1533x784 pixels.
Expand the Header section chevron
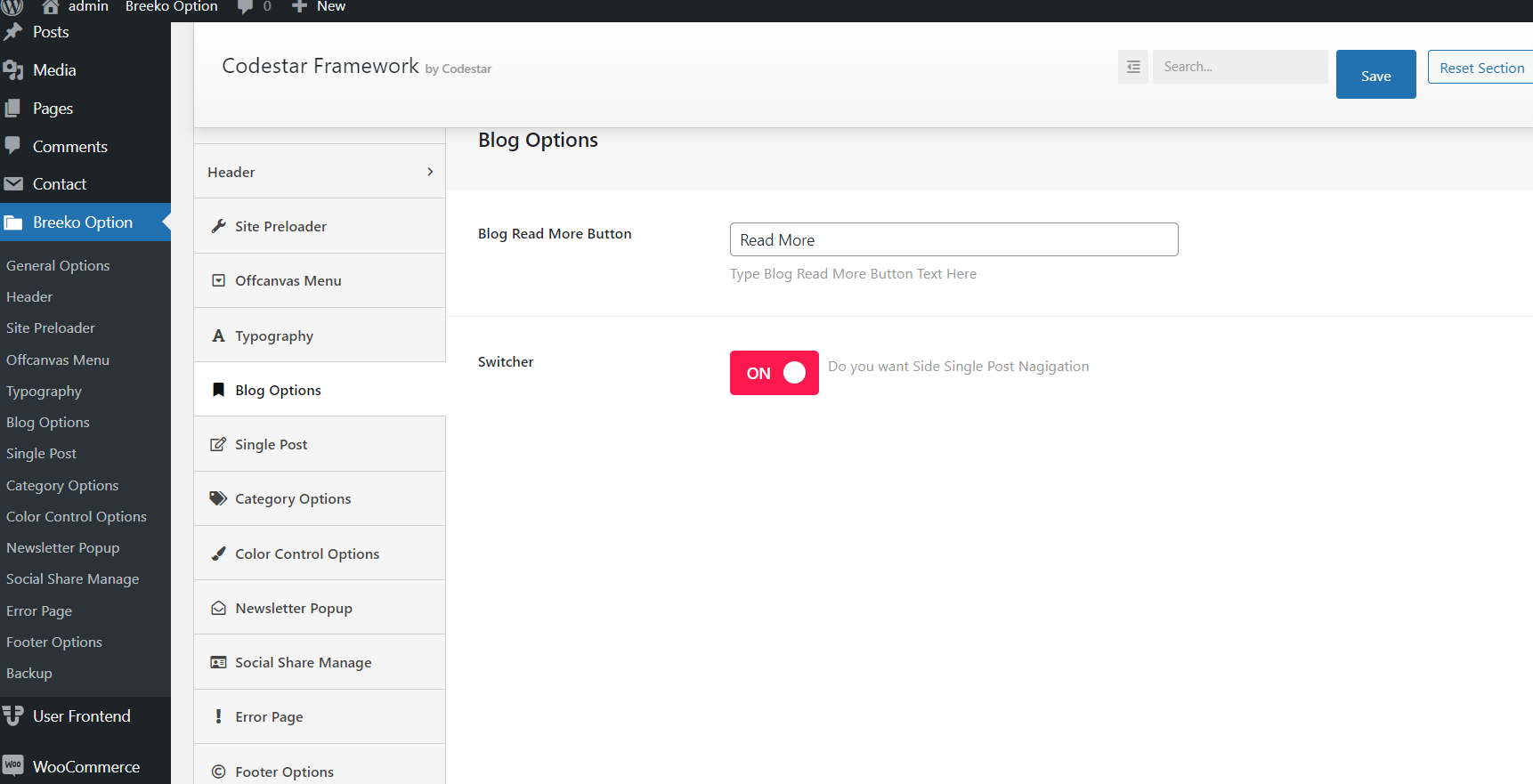coord(430,172)
